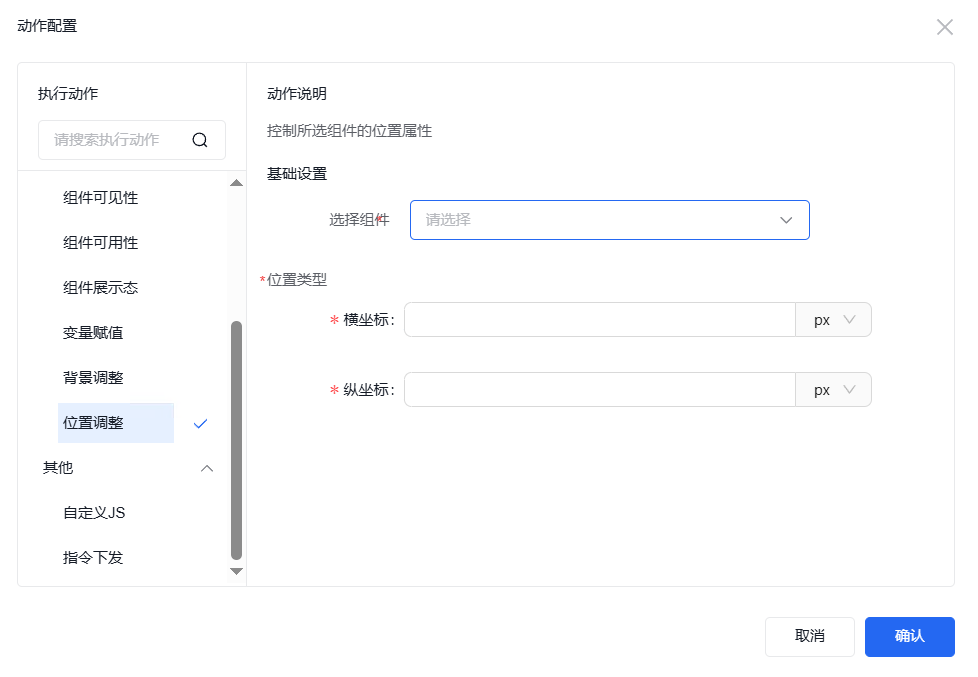Click the checkmark beside 位置调整
Screen dimensions: 978x677
[x=201, y=423]
